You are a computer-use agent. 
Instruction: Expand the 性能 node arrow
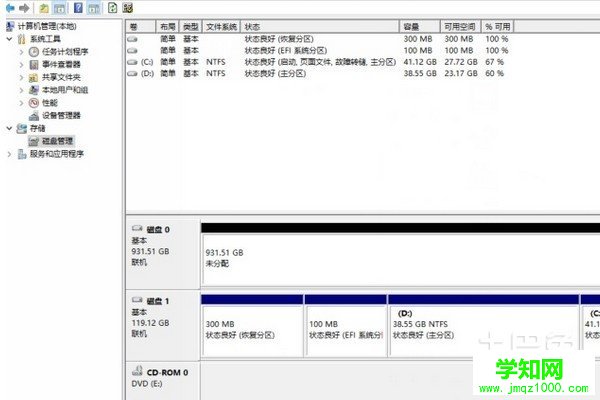pos(21,103)
